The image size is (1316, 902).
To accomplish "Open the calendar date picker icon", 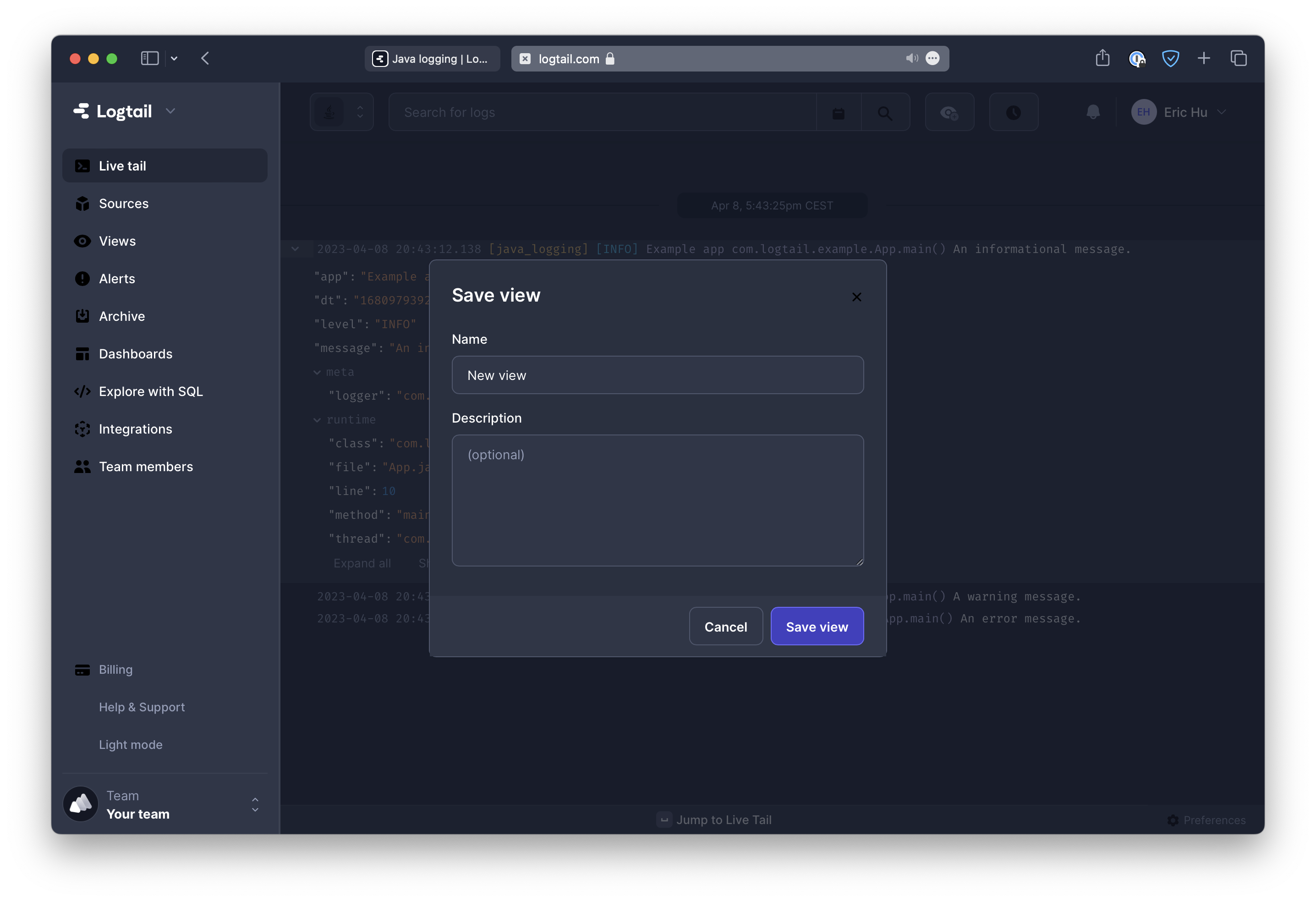I will [839, 113].
